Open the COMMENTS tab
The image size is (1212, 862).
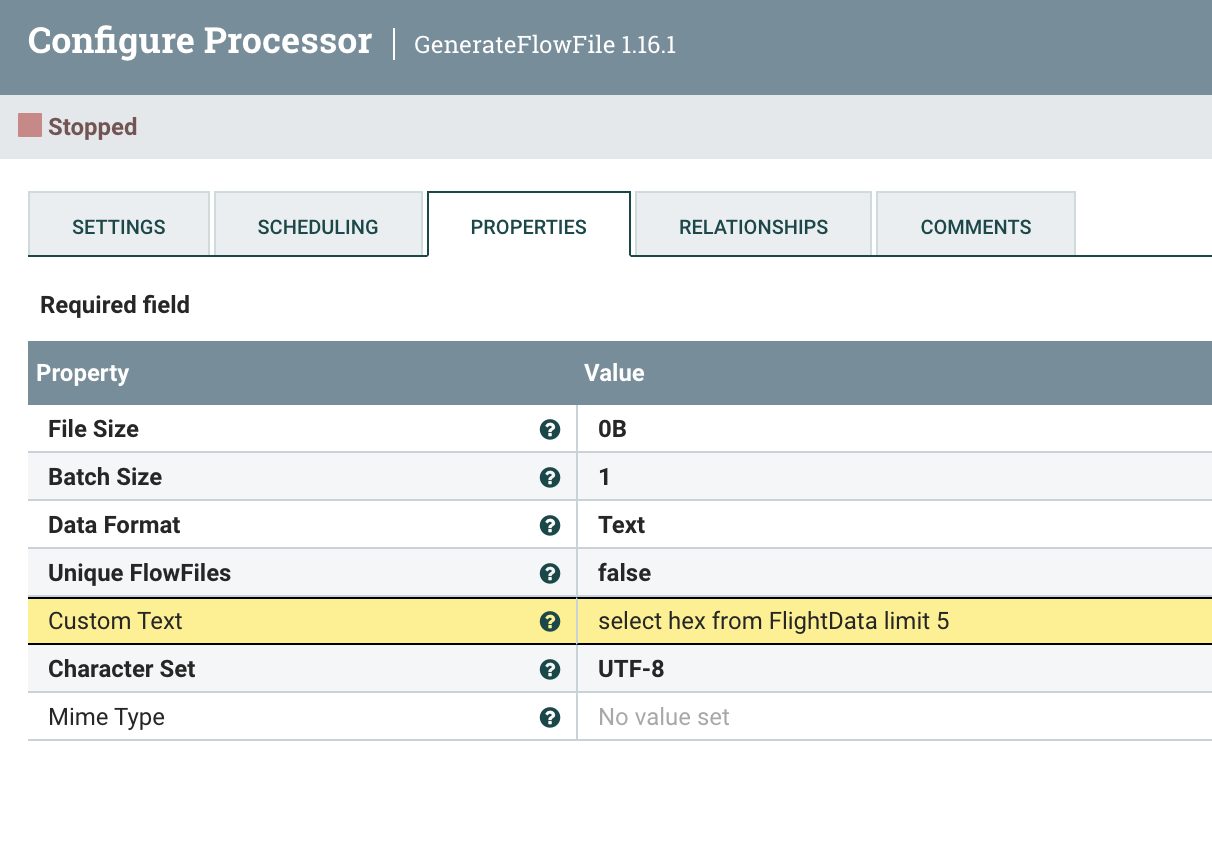pyautogui.click(x=975, y=227)
